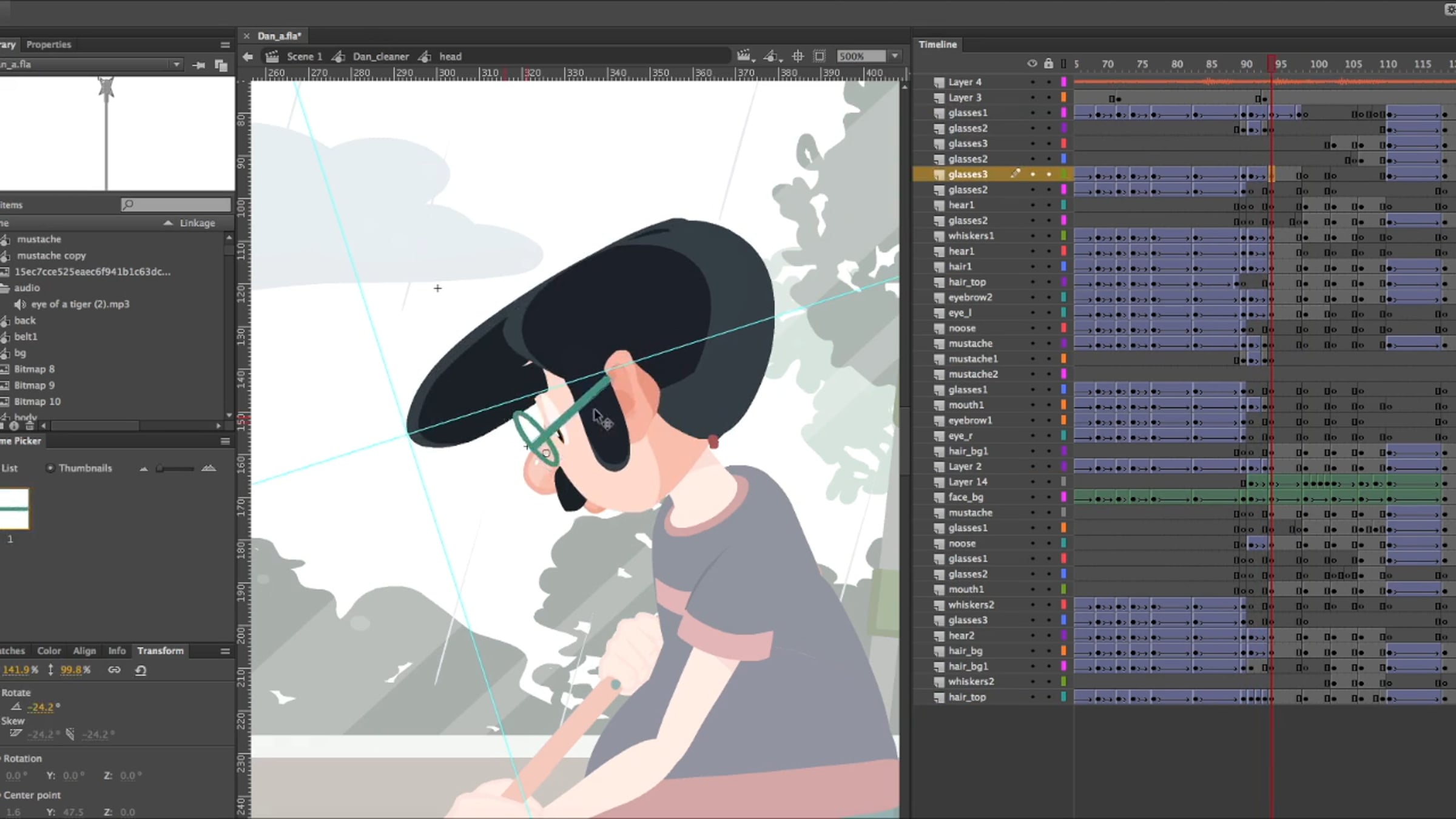This screenshot has height=819, width=1456.
Task: Switch to the Align tab
Action: pos(84,650)
